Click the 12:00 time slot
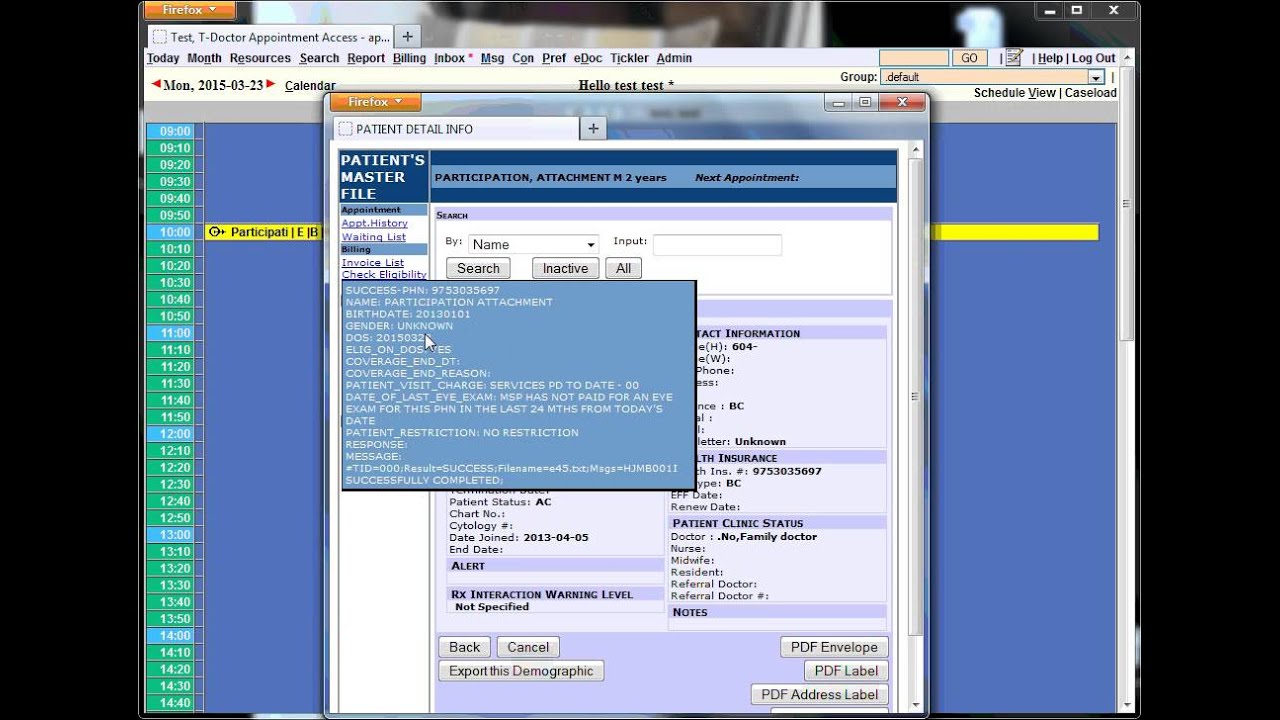The height and width of the screenshot is (720, 1280). point(174,434)
